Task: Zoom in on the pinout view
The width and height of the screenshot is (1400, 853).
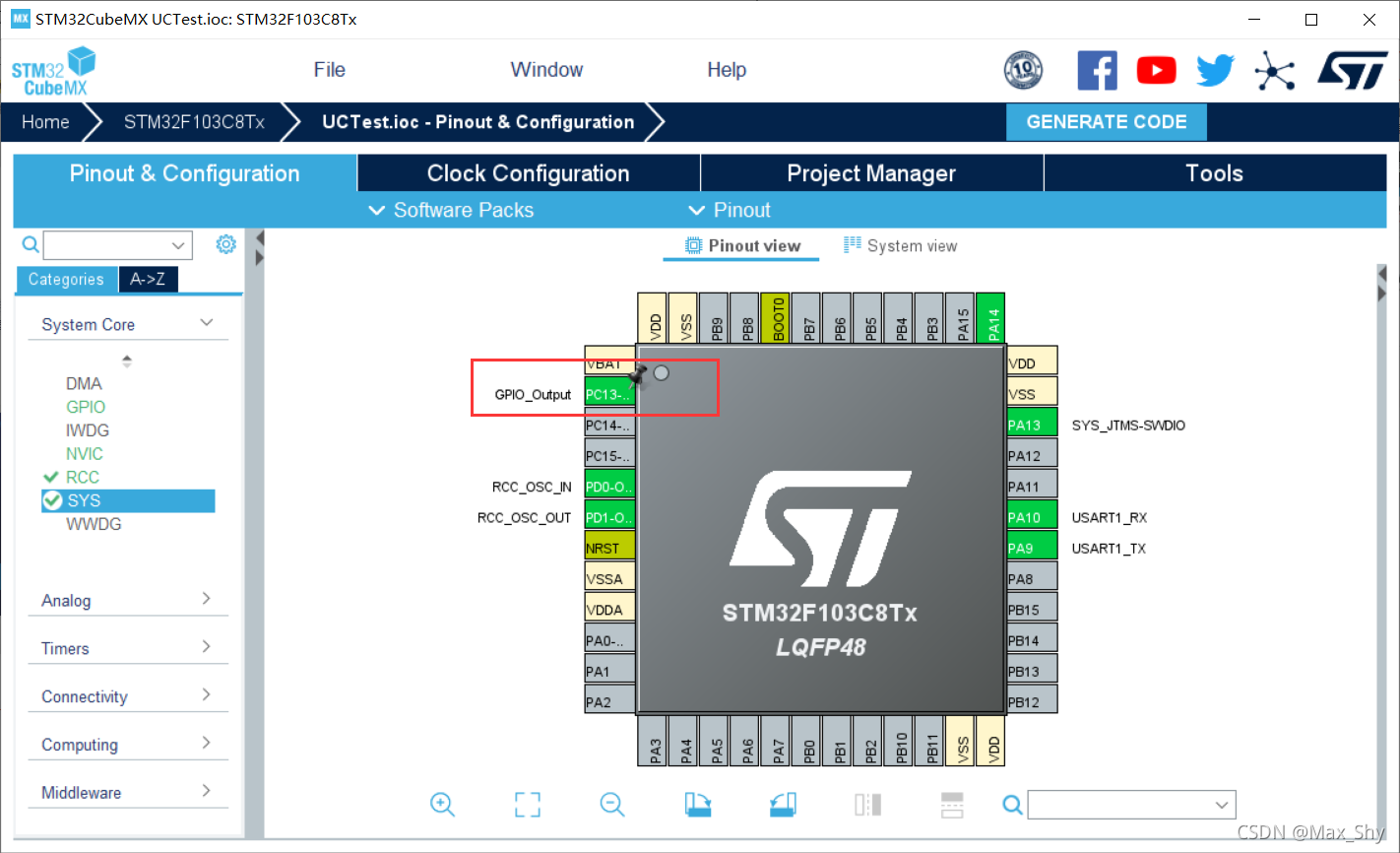Action: click(442, 805)
